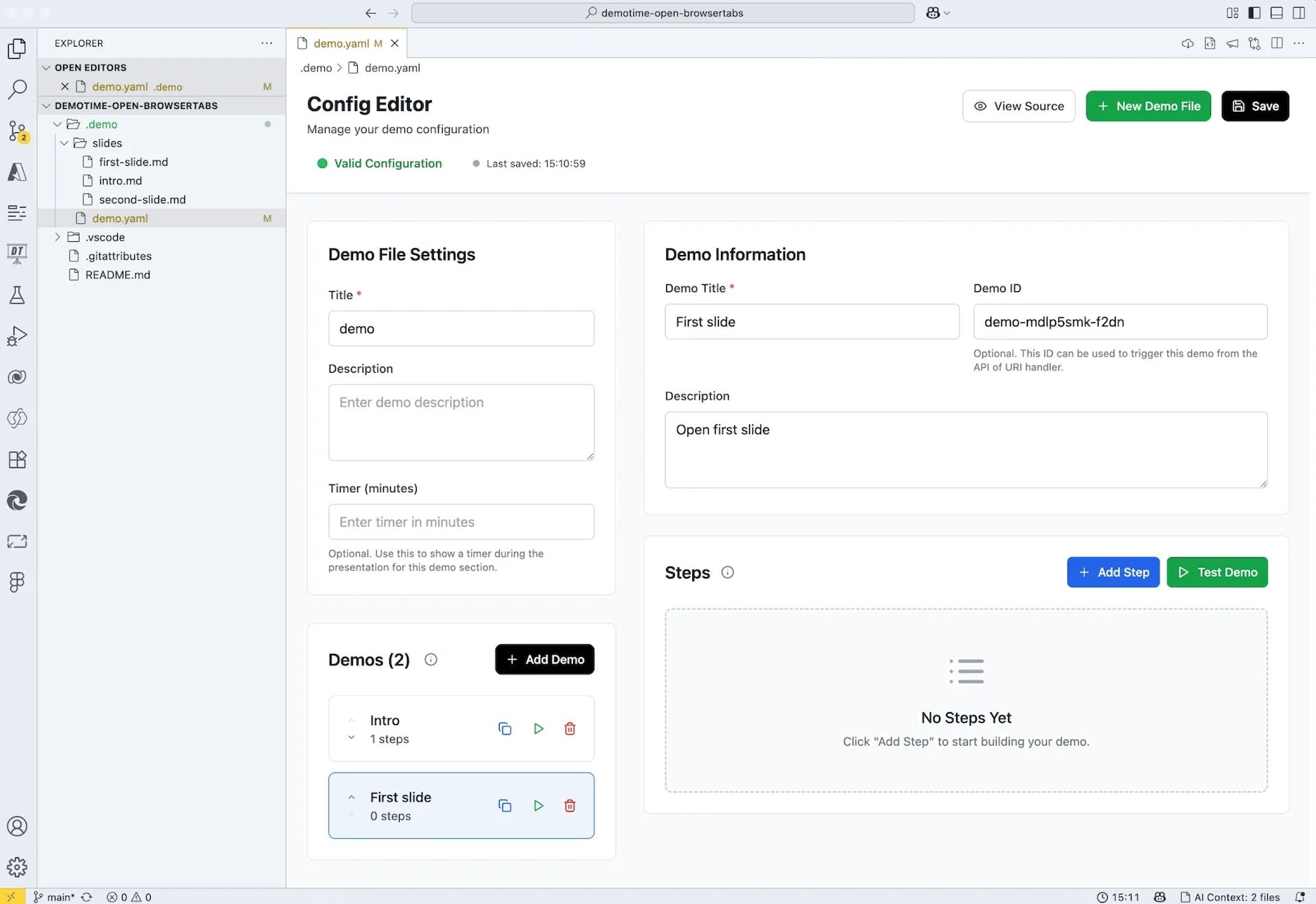Toggle the bottom panel layout icon
The height and width of the screenshot is (904, 1316).
tap(1276, 12)
